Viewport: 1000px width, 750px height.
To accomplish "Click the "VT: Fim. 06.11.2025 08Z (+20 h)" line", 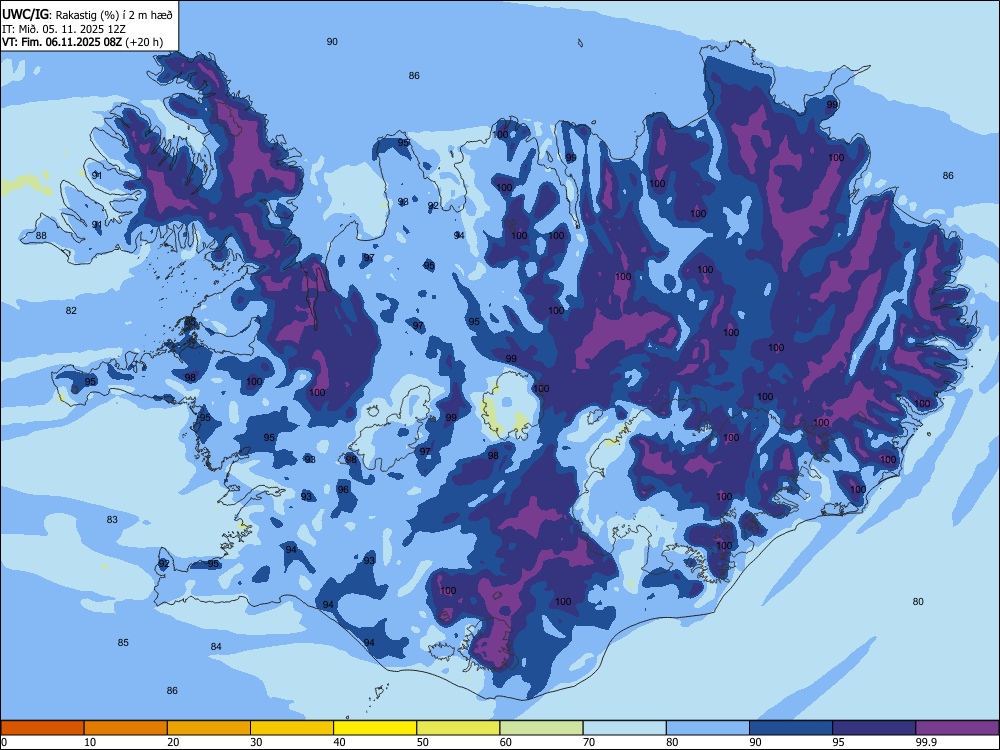I will 82,42.
